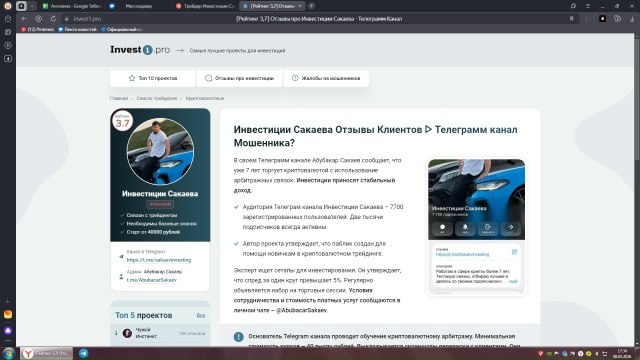Click the sidebar play/video icon
This screenshot has height=360, width=640.
[x=8, y=45]
